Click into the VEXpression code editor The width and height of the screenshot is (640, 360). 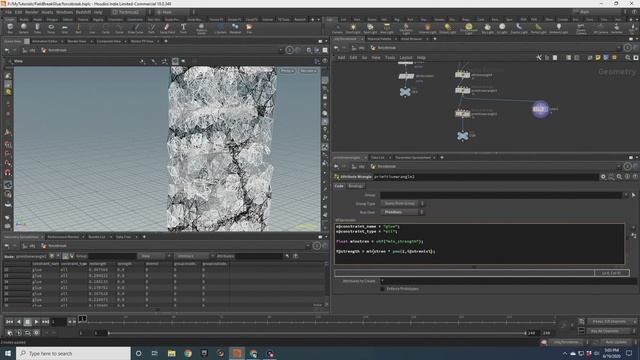[x=479, y=244]
